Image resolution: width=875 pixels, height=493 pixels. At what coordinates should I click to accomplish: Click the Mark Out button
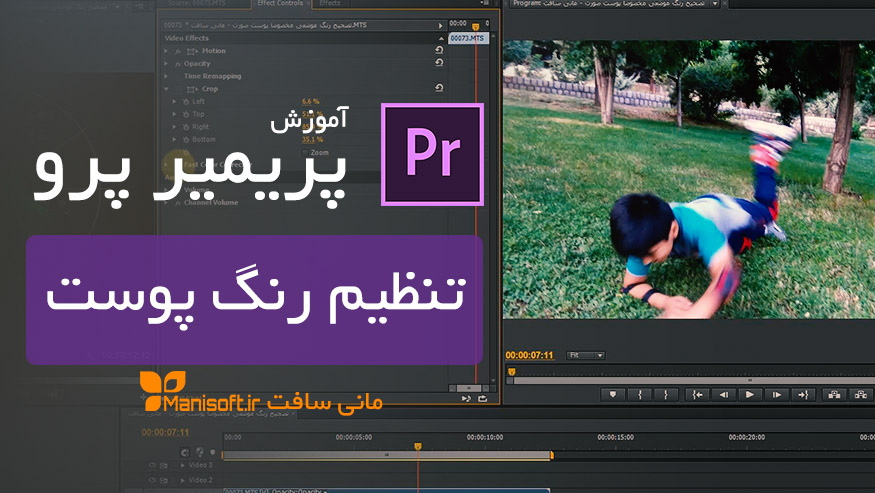click(665, 395)
